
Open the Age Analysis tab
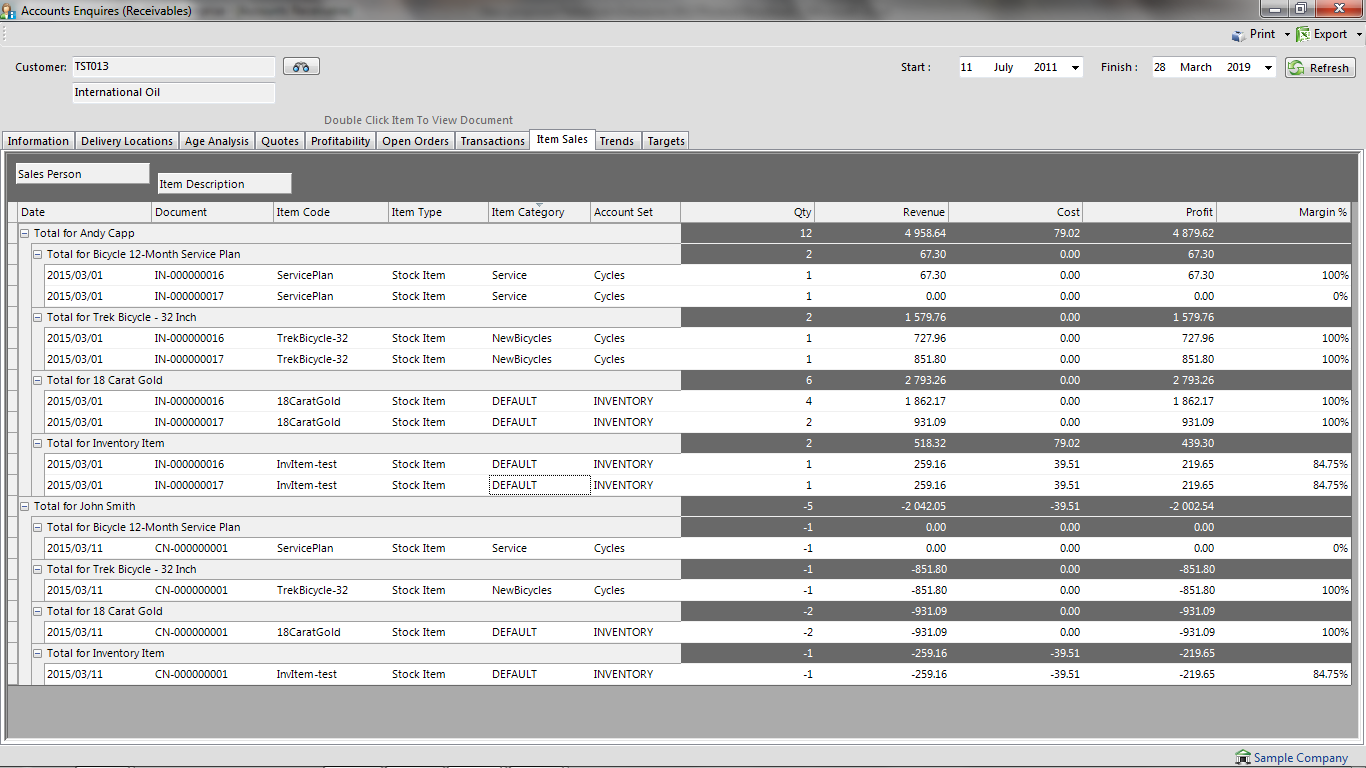coord(216,141)
